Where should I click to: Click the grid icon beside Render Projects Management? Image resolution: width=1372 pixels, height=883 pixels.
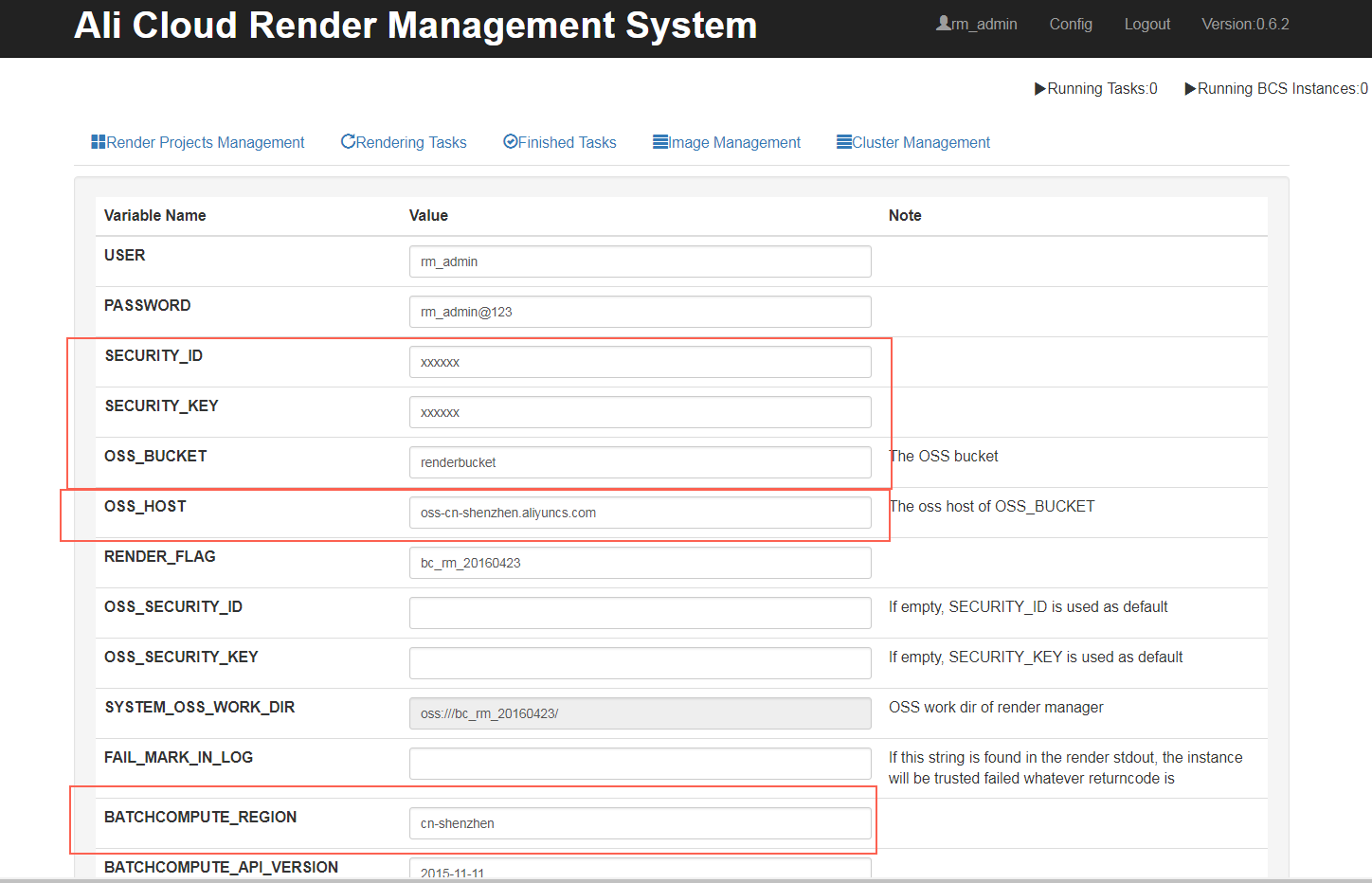(x=98, y=142)
